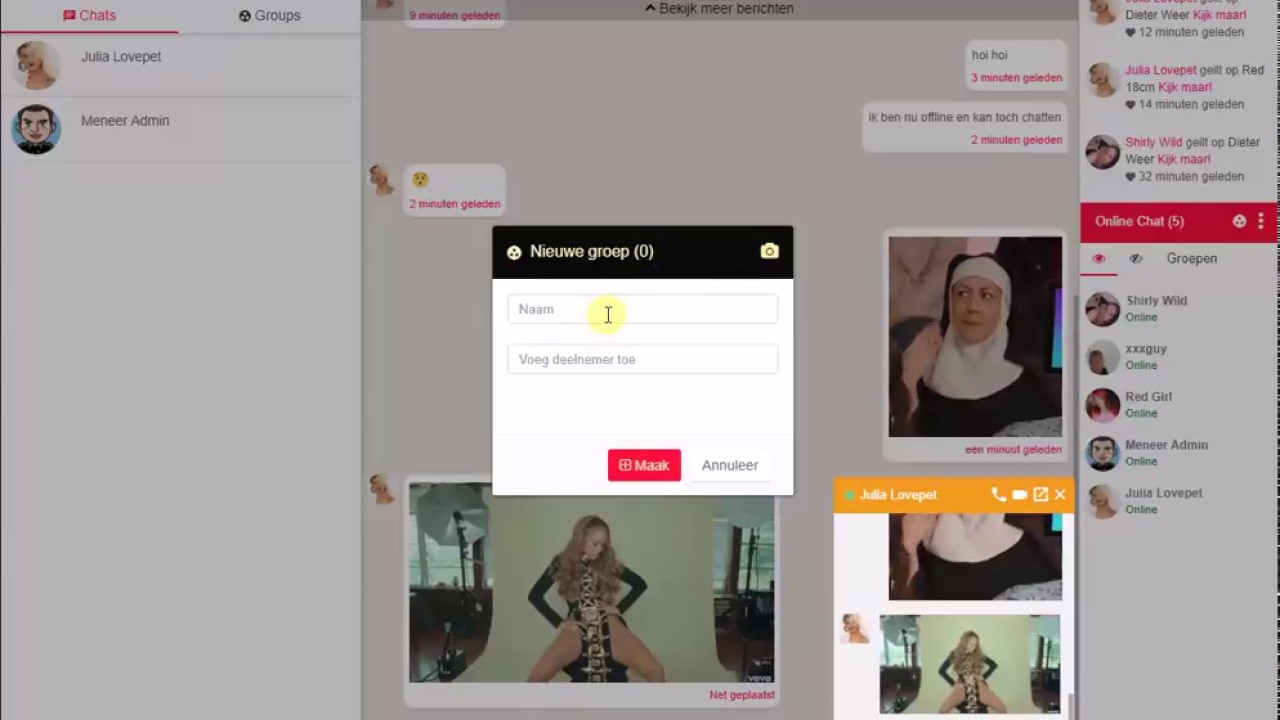Select xxxguy in online list

click(x=1178, y=357)
